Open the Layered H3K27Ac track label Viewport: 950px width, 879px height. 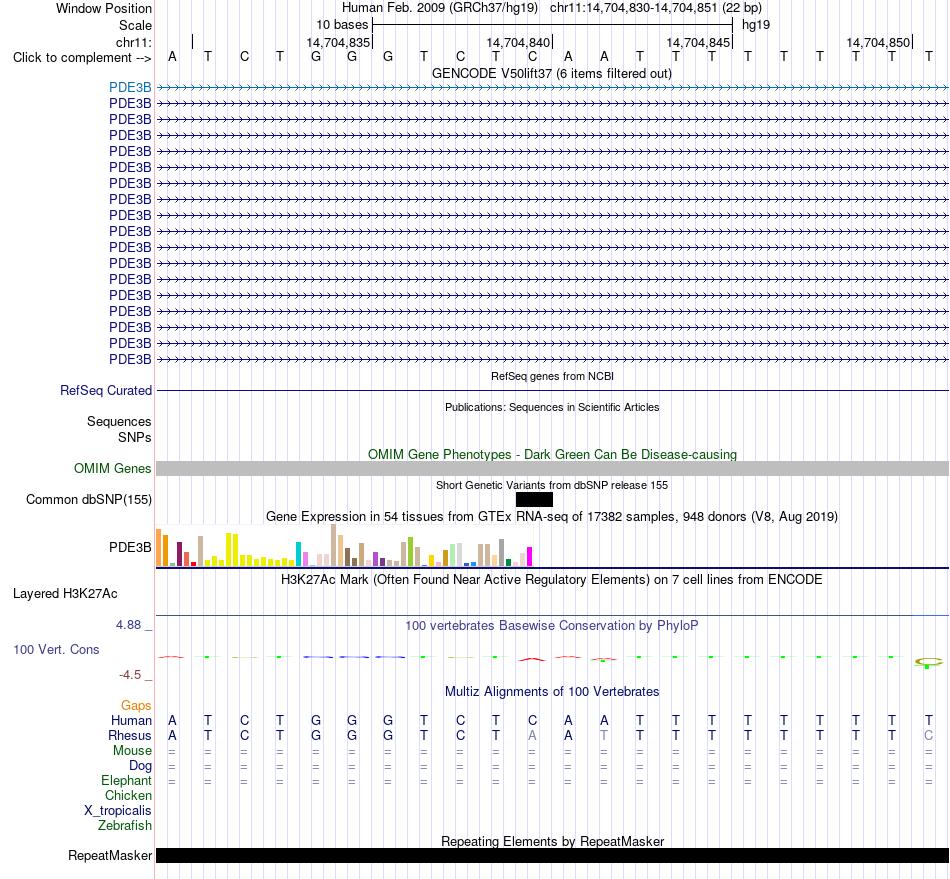pyautogui.click(x=65, y=594)
